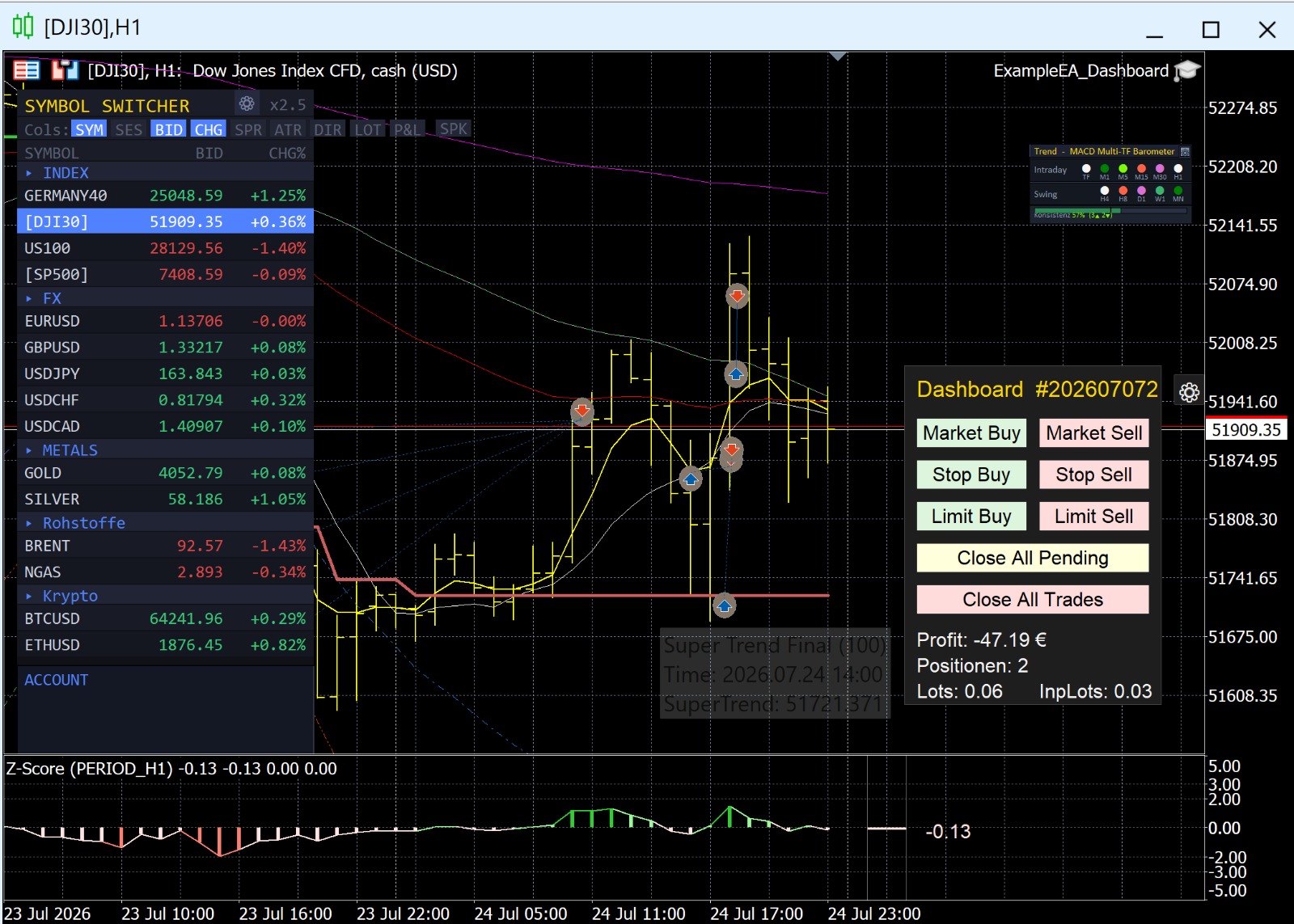Collapse the FX group
This screenshot has width=1294, height=924.
[x=165, y=298]
